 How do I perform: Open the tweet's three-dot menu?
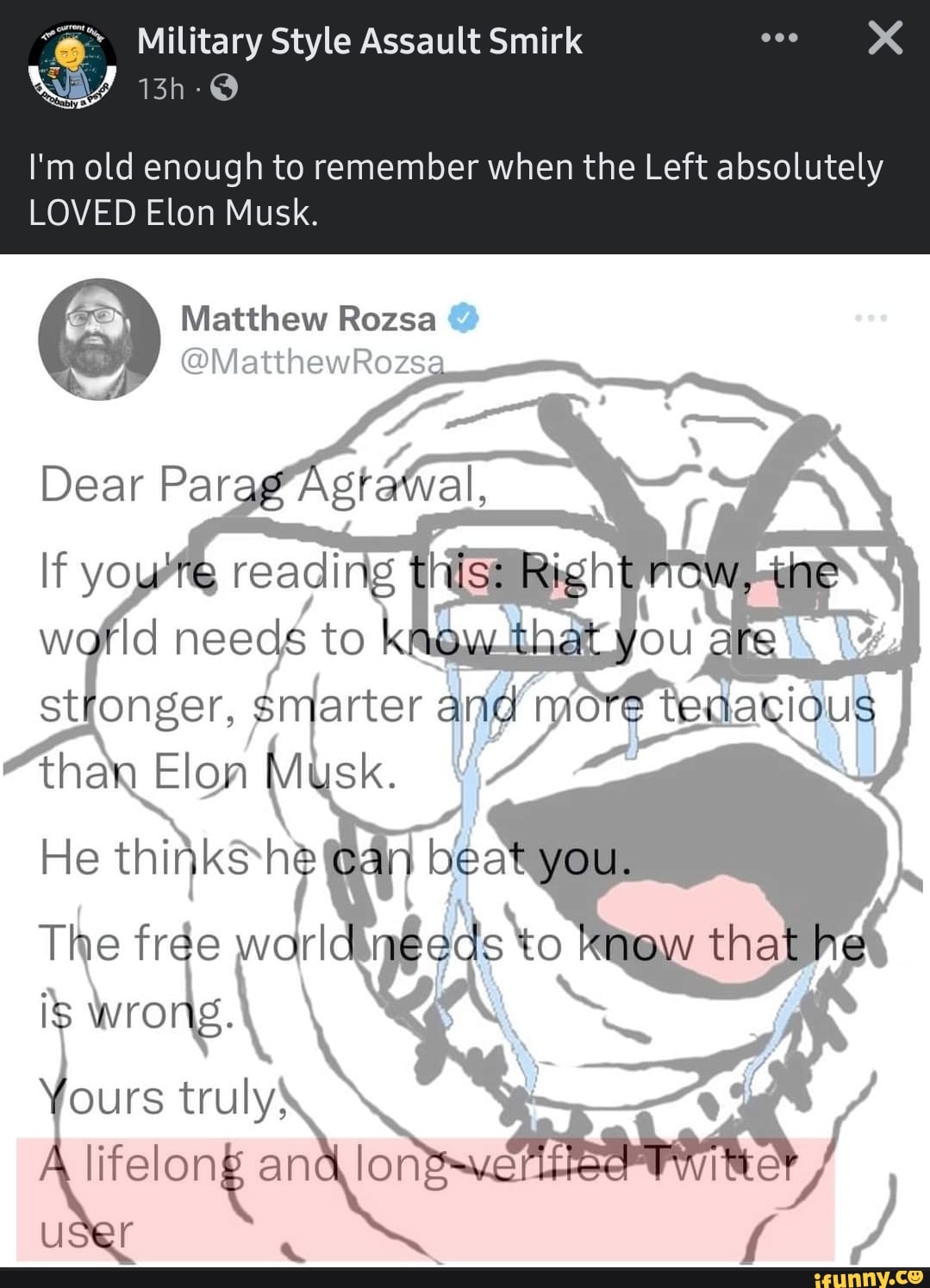coord(871,318)
